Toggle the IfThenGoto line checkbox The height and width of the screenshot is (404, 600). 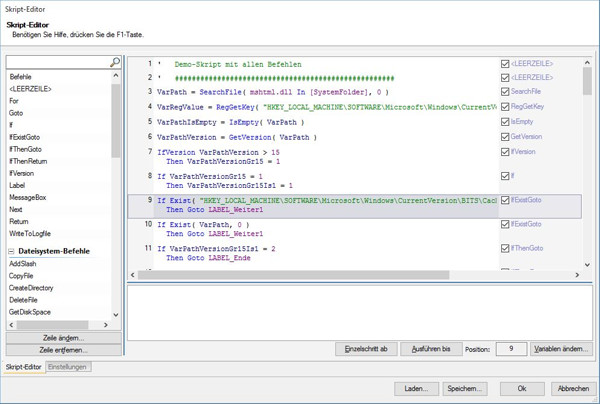[x=505, y=248]
